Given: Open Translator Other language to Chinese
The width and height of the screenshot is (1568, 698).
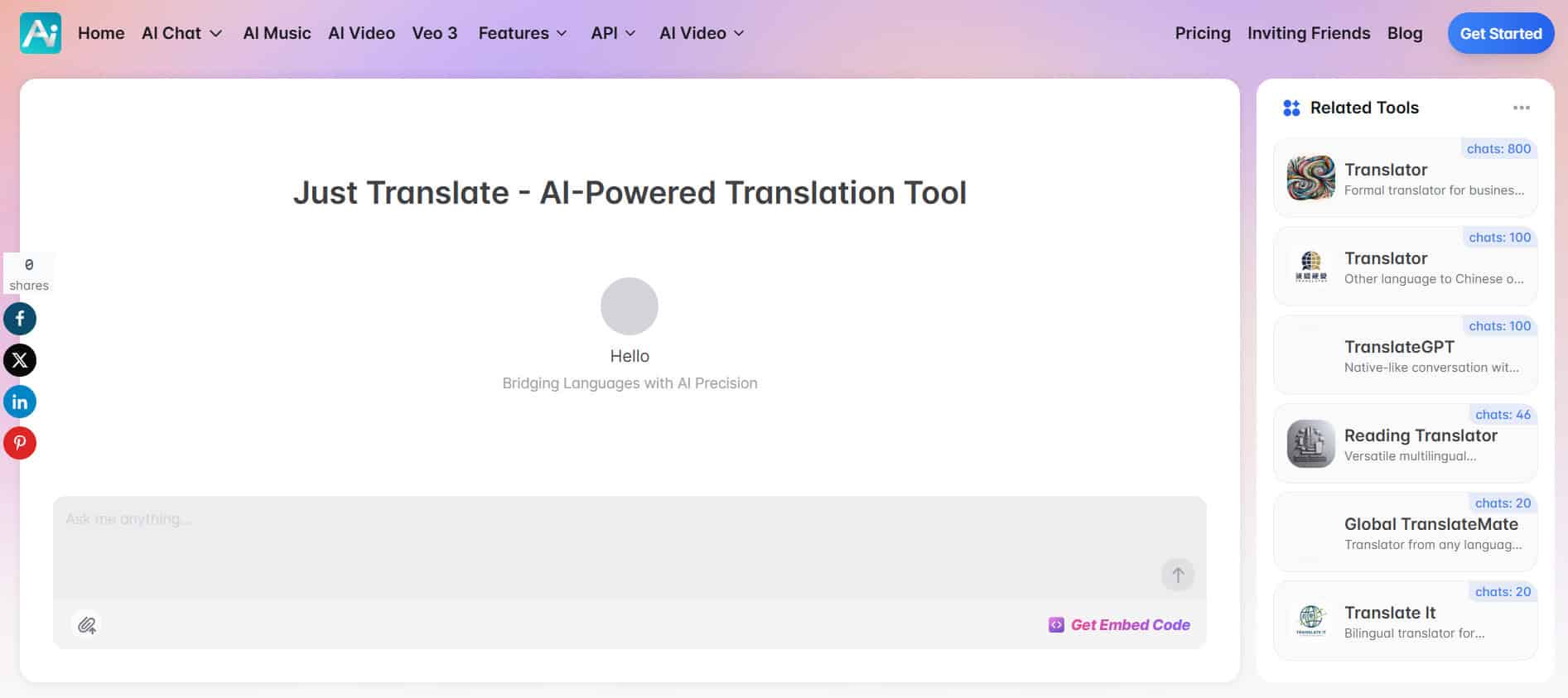Looking at the screenshot, I should click(1405, 267).
